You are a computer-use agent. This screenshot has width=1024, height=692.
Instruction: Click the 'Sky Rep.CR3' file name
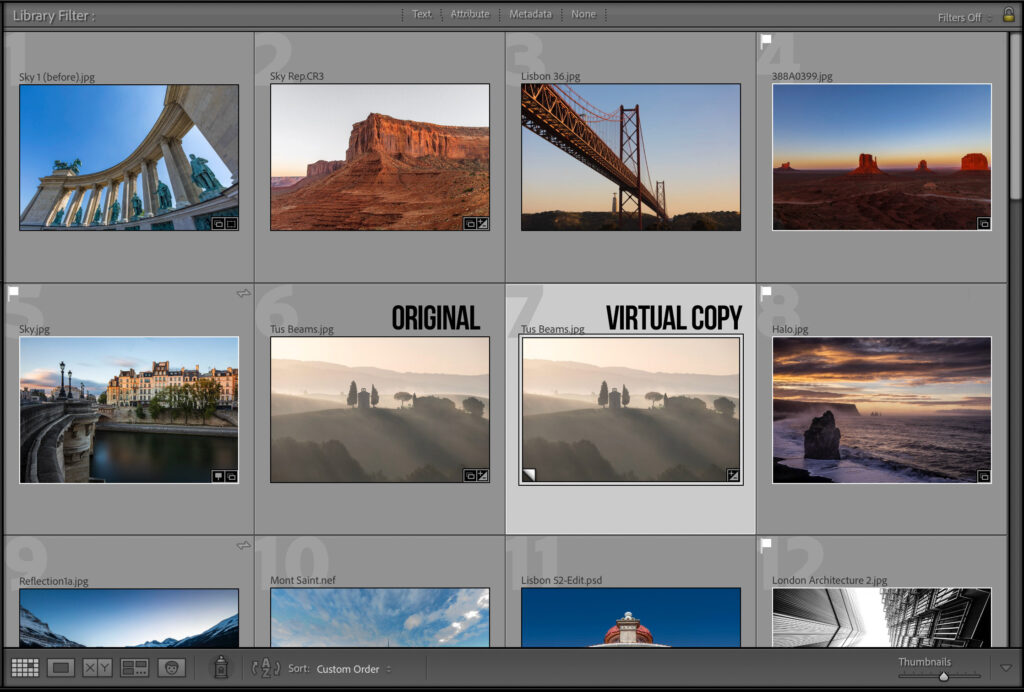[x=296, y=76]
